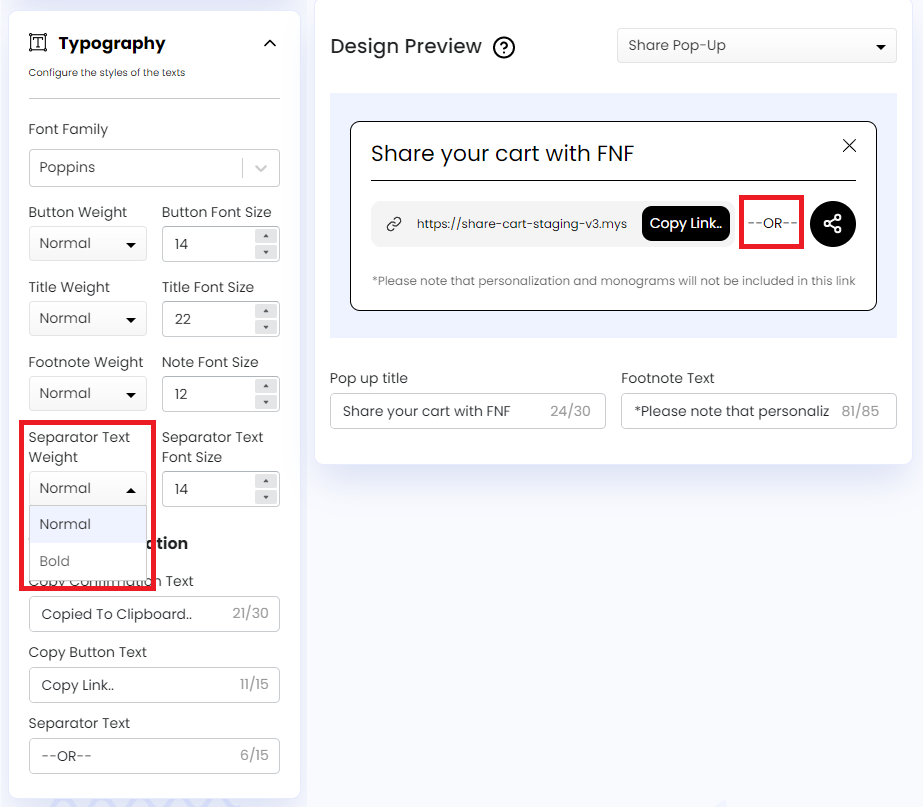The width and height of the screenshot is (923, 807).
Task: Increase Separator Text Font Size
Action: pos(266,482)
